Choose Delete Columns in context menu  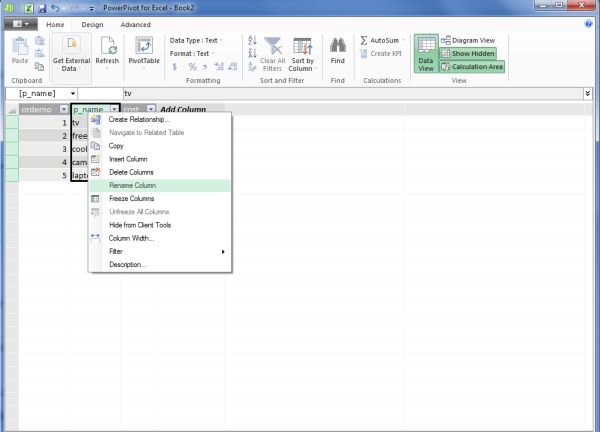pos(160,172)
